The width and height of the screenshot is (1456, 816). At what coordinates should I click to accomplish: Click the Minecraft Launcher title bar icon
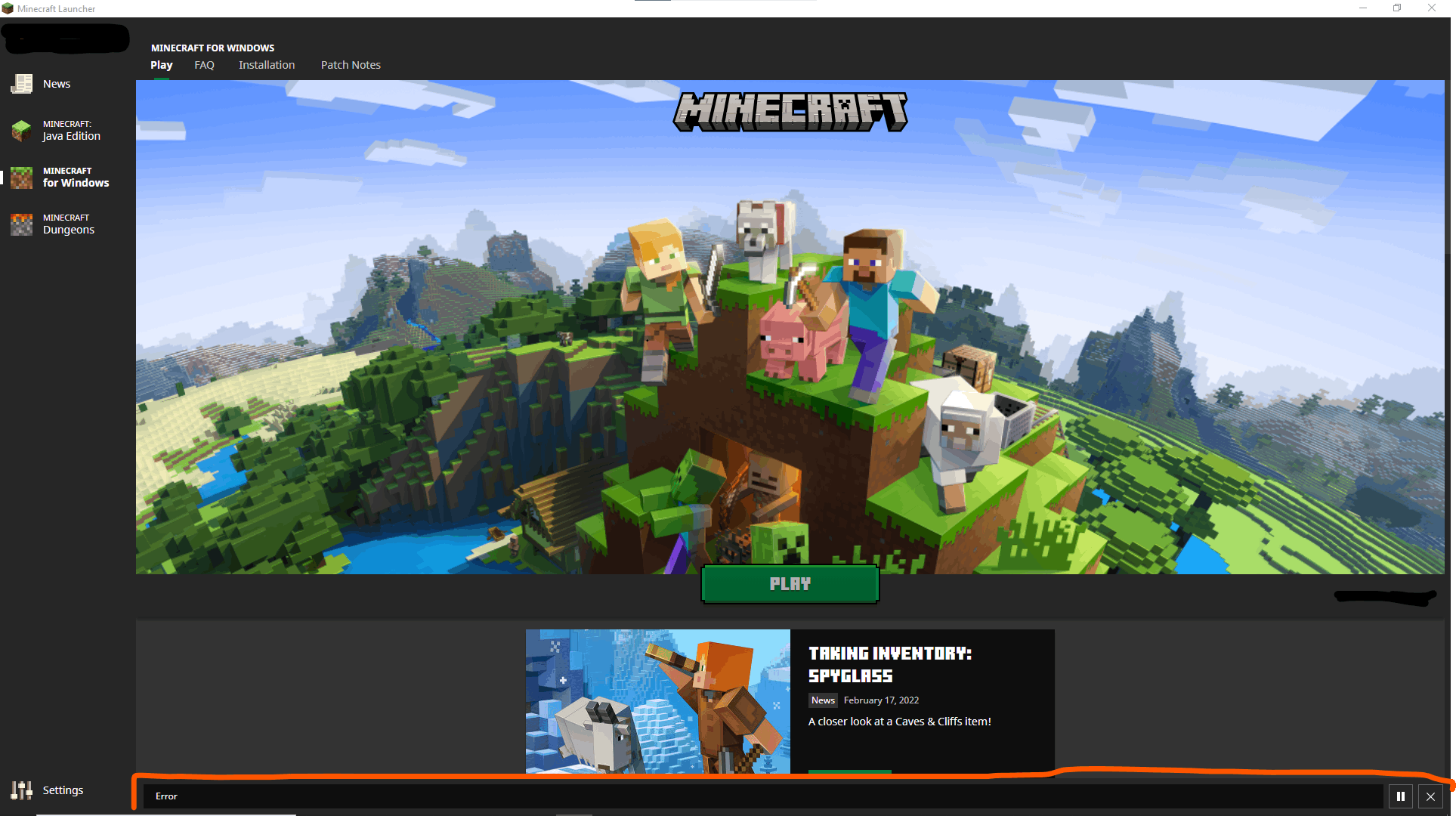[x=8, y=8]
